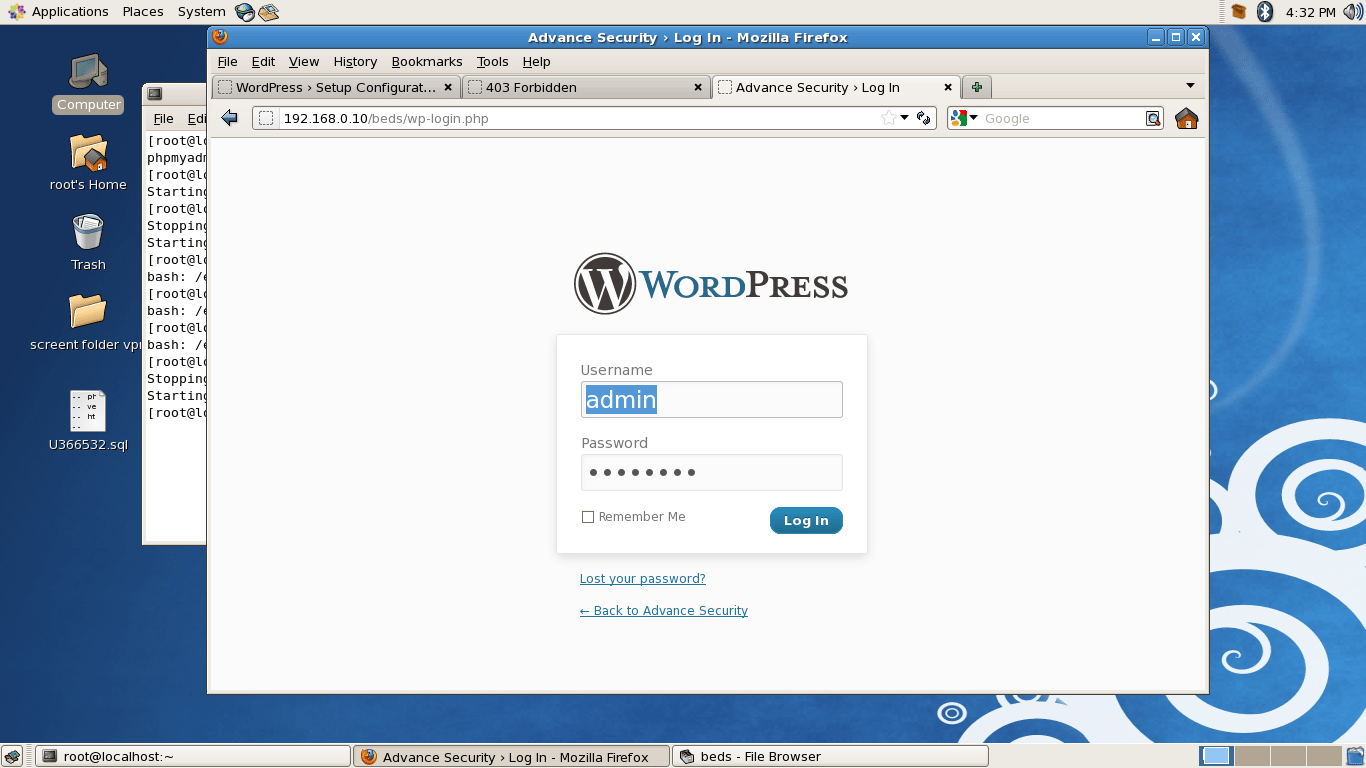The width and height of the screenshot is (1366, 768).
Task: Click the clock showing 4:32 PM
Action: tap(1310, 12)
